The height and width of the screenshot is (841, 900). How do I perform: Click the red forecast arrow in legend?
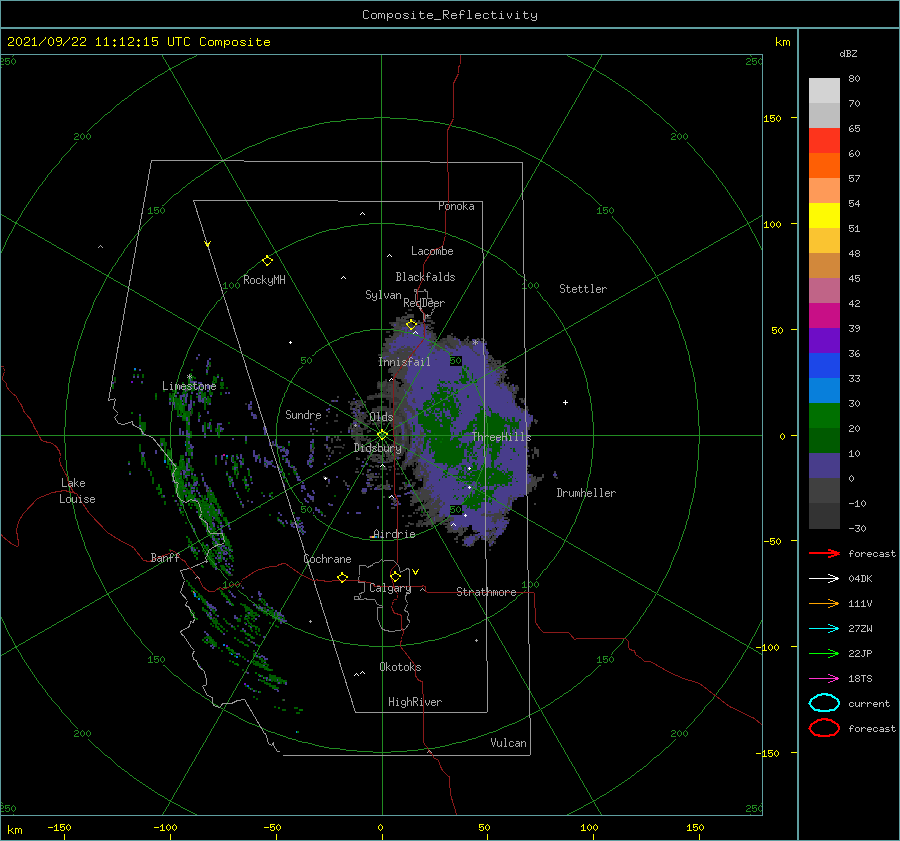coord(824,553)
